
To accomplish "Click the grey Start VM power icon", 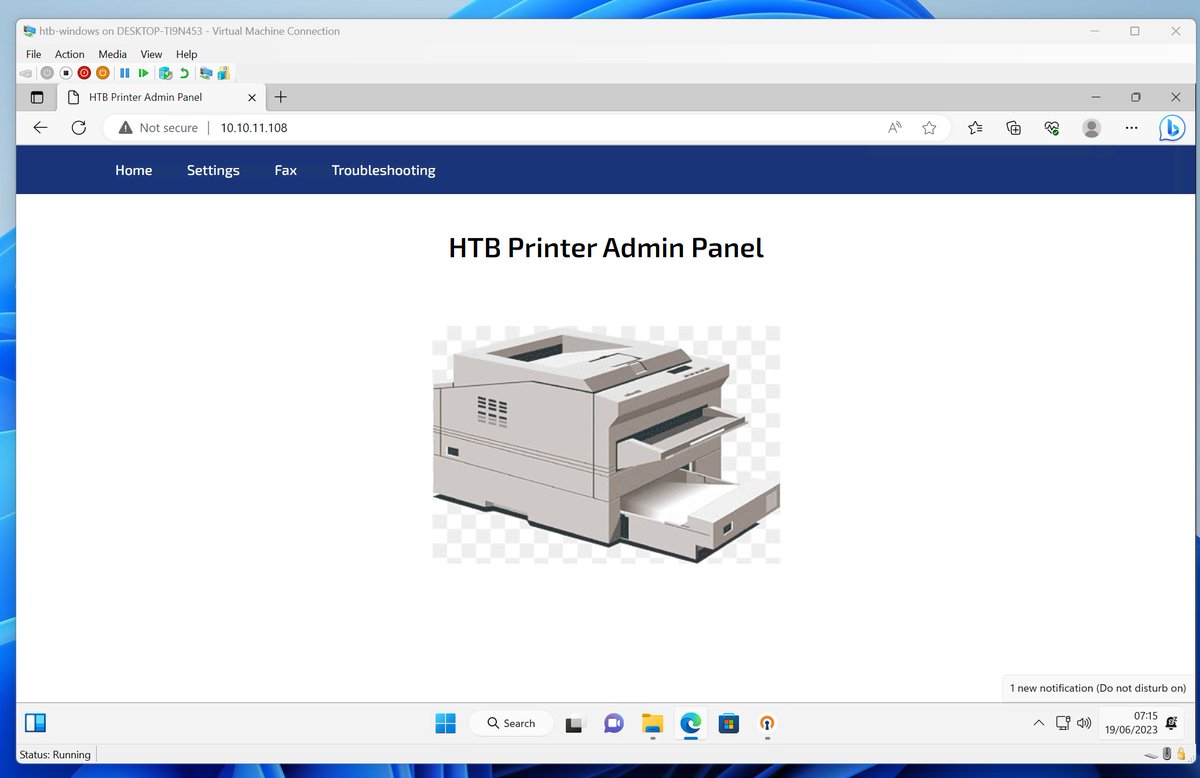I will 46,73.
